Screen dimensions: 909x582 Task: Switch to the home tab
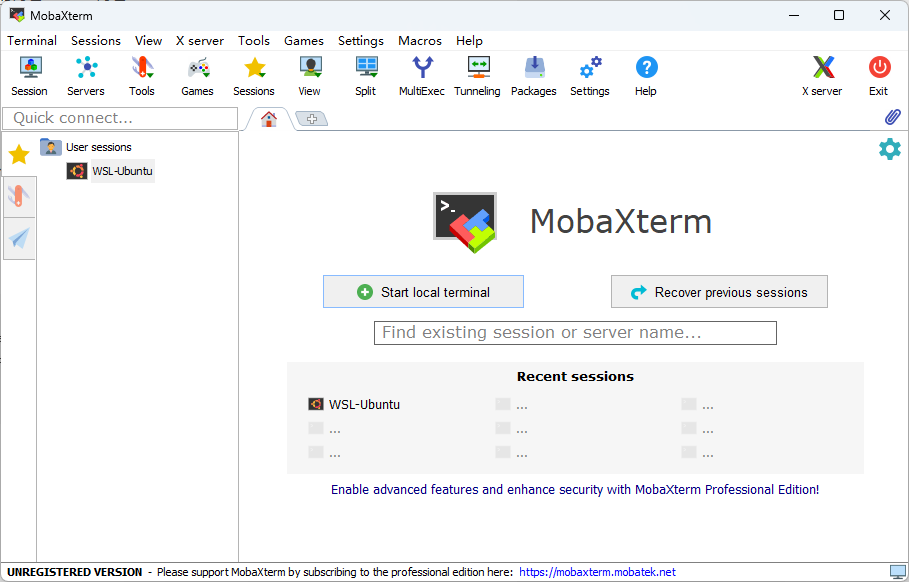point(267,118)
